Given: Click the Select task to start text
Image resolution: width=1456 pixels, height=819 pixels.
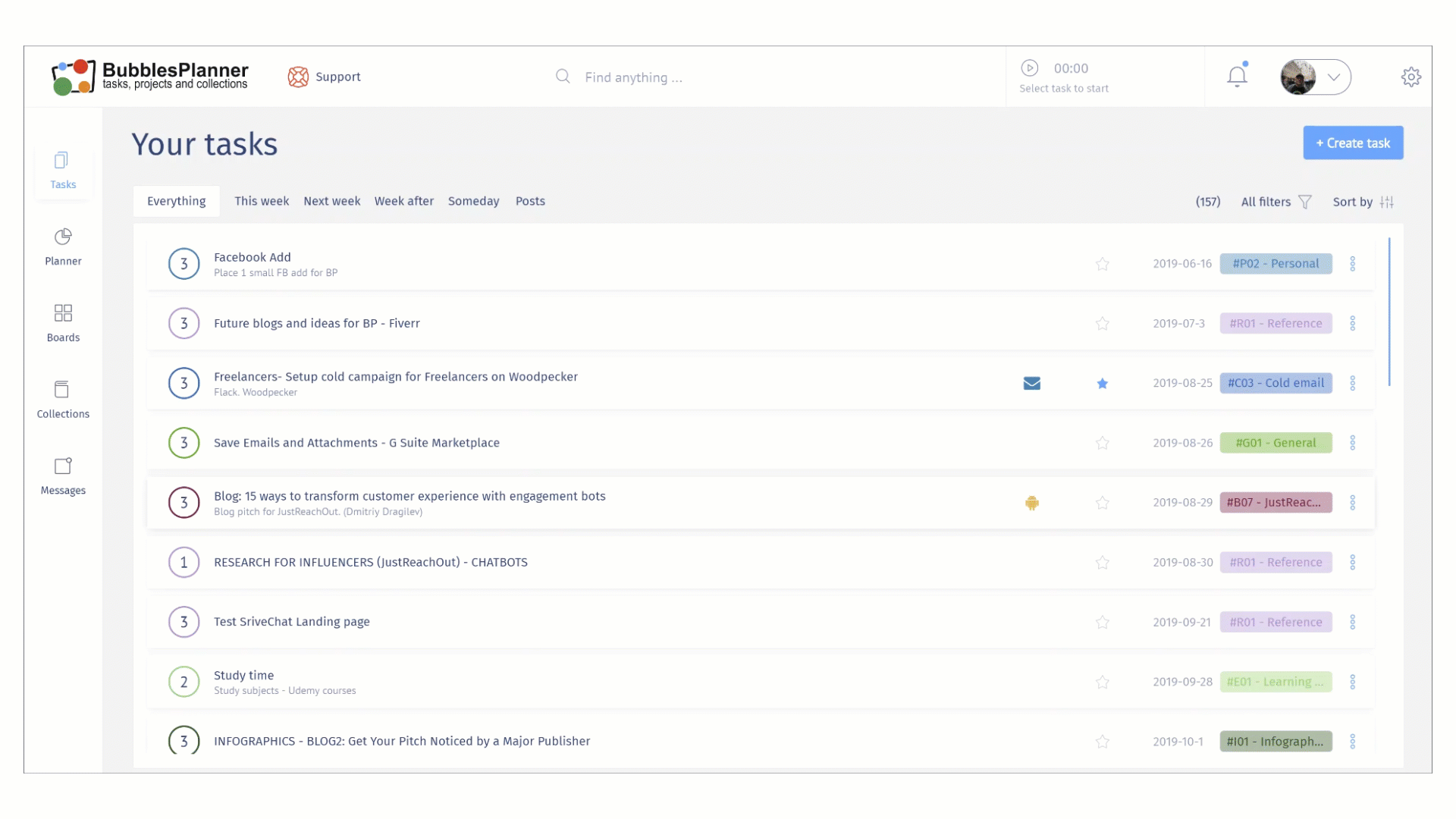Looking at the screenshot, I should (x=1063, y=89).
